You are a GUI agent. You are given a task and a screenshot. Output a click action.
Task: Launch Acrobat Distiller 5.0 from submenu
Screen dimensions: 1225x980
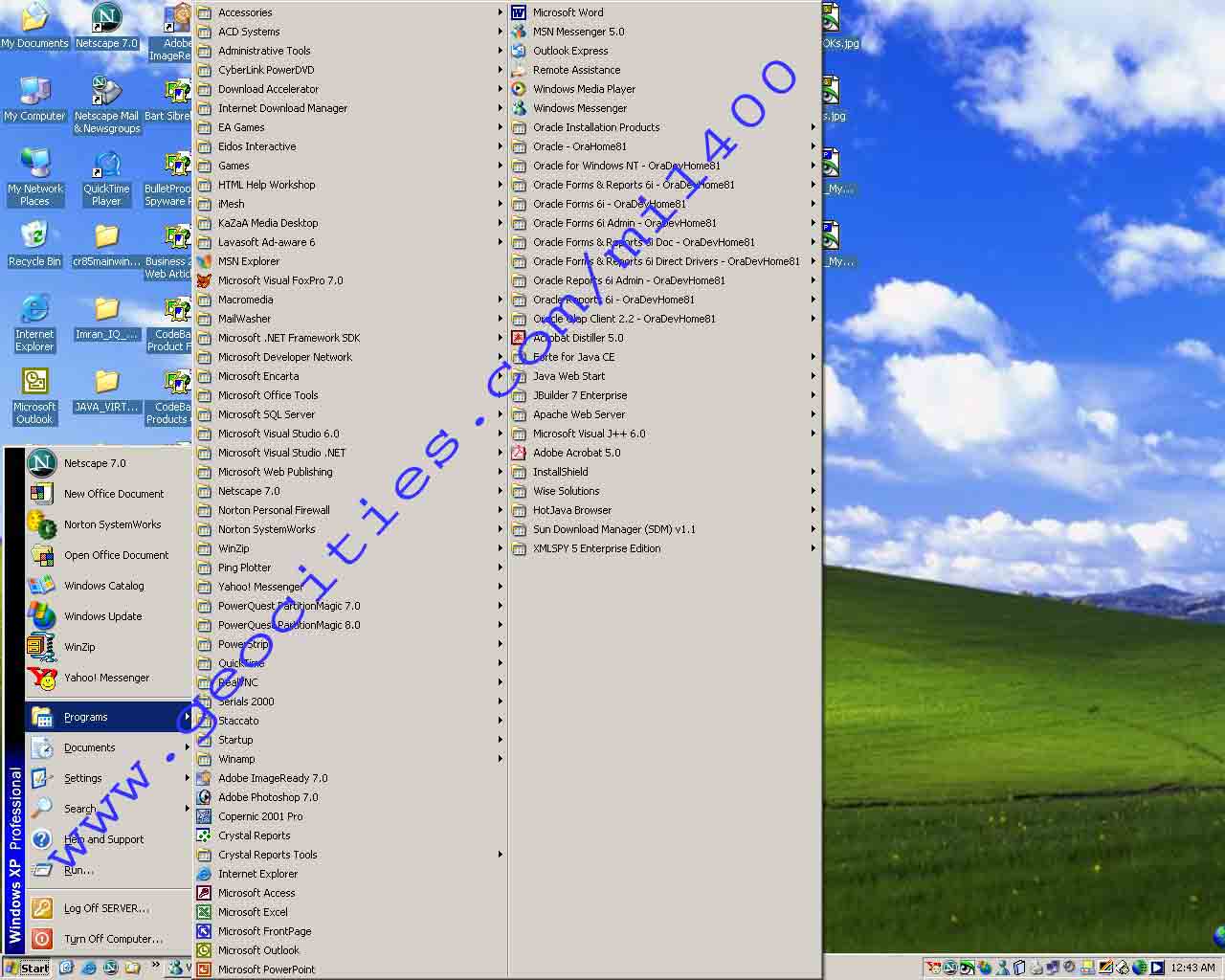coord(665,338)
